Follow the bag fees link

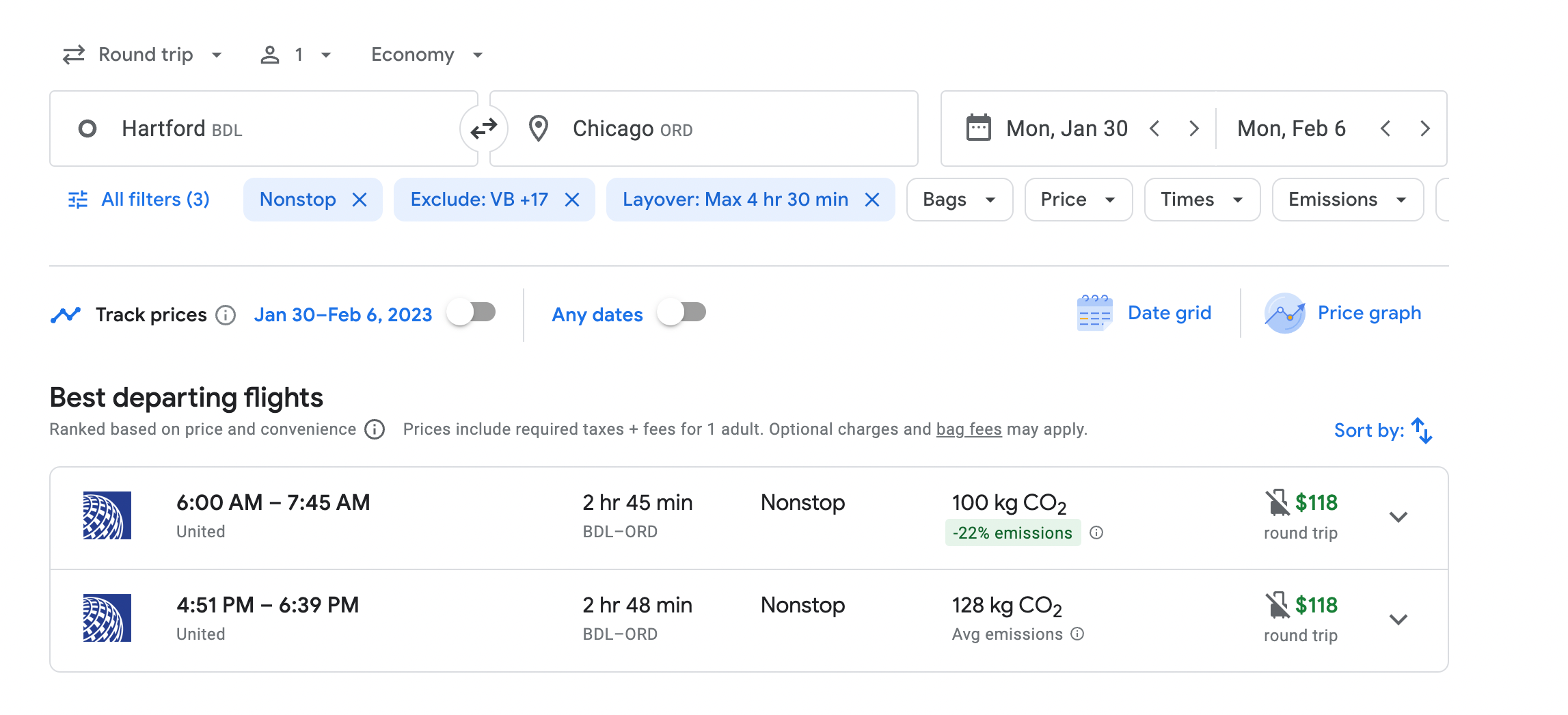[x=969, y=429]
